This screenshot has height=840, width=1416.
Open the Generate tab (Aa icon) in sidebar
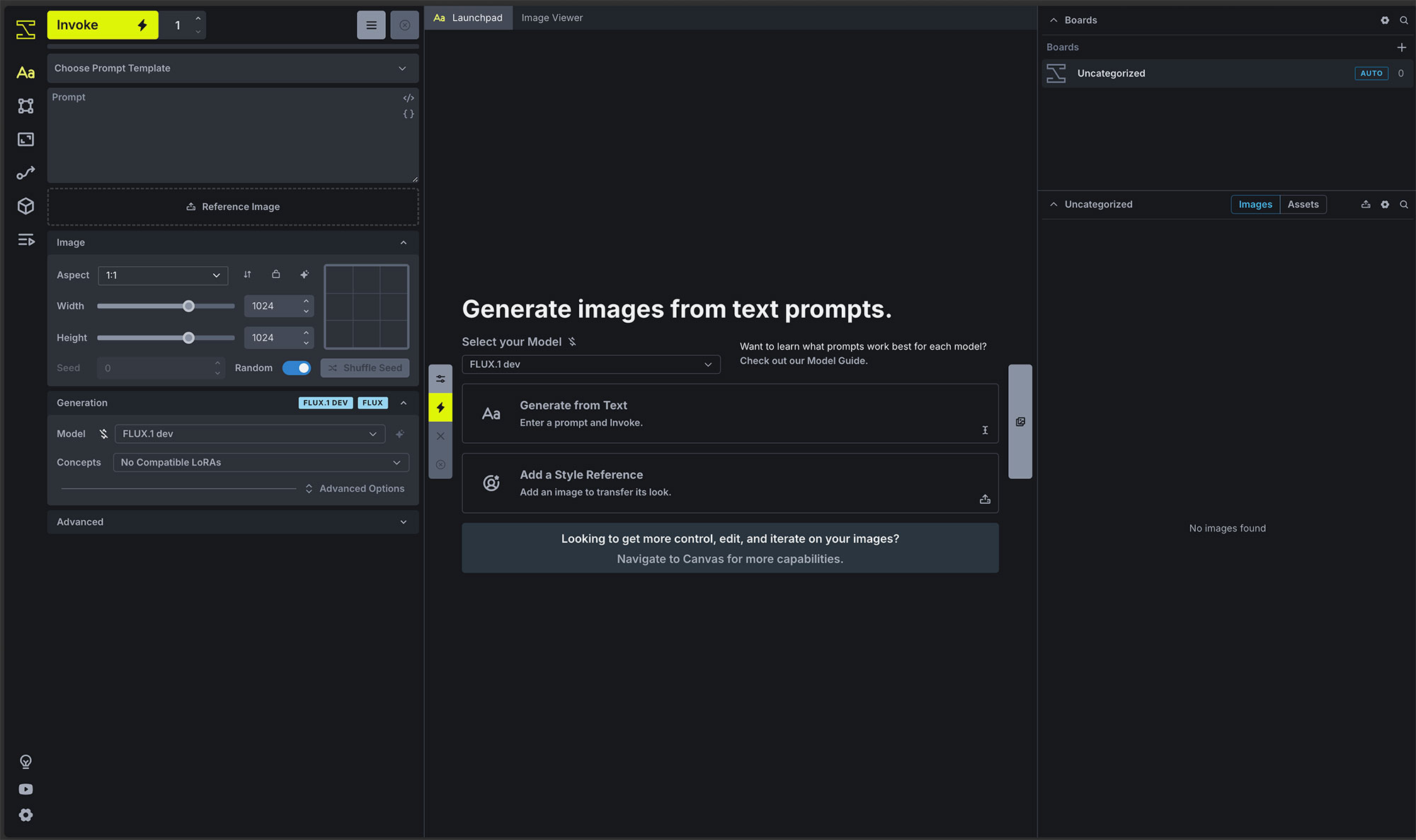click(x=25, y=73)
